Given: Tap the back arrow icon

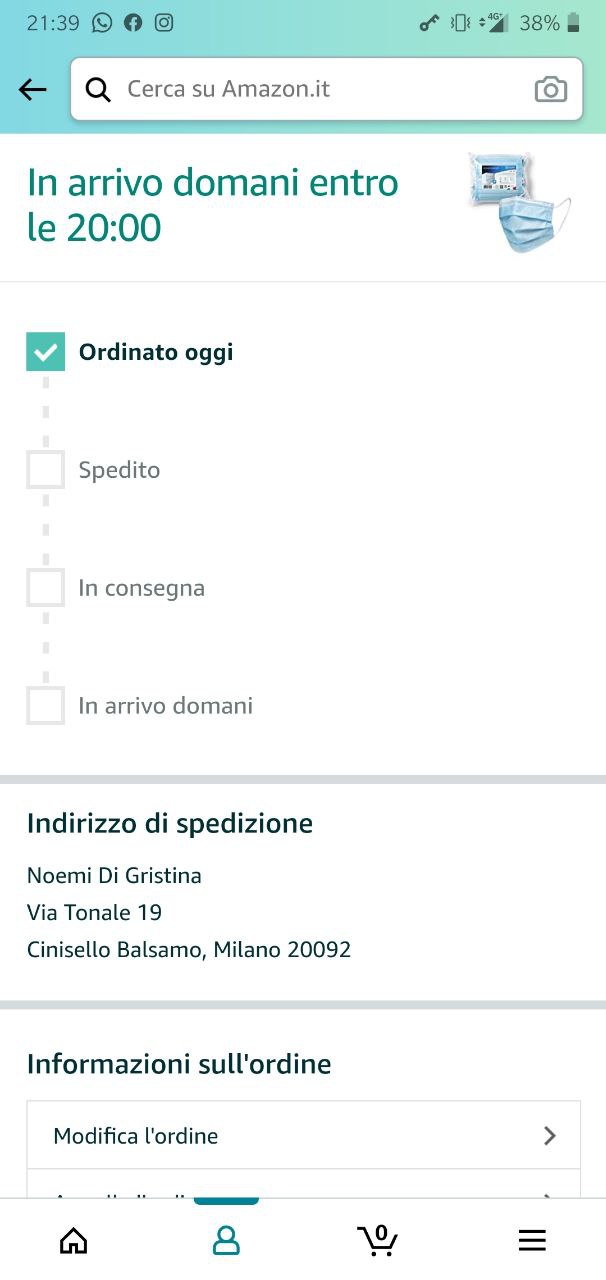Looking at the screenshot, I should 33,90.
